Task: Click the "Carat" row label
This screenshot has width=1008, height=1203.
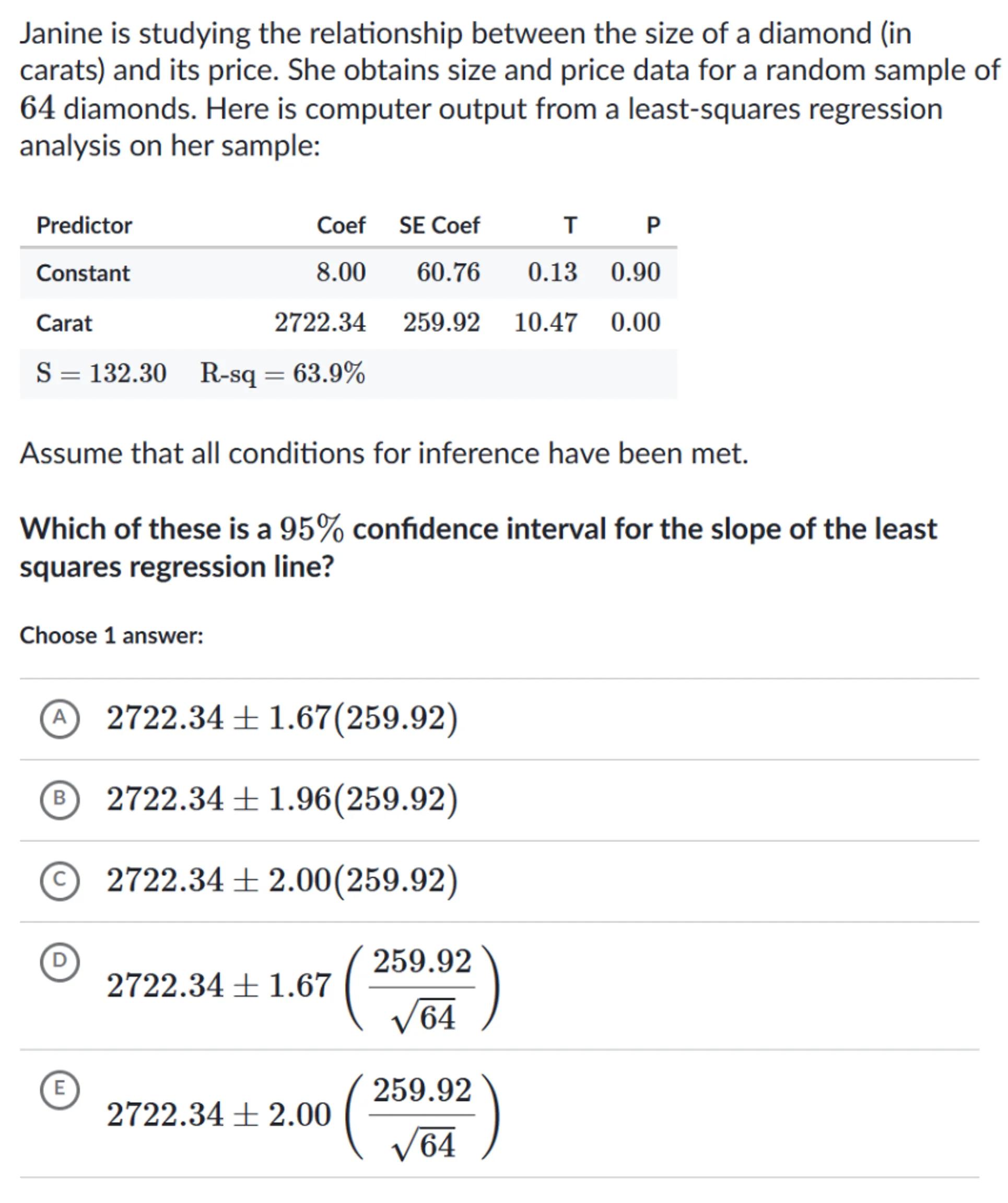Action: tap(64, 323)
